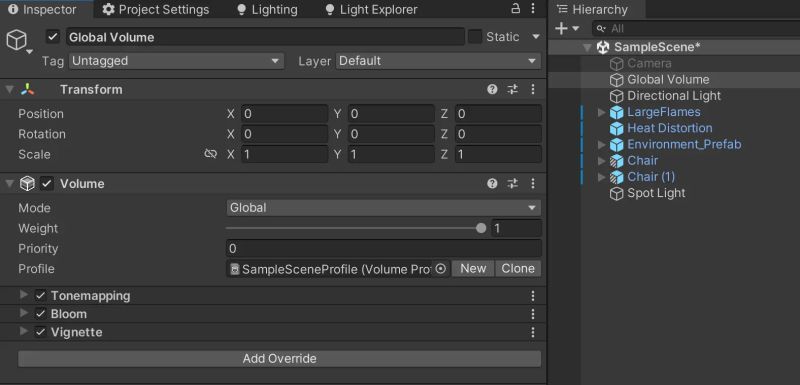
Task: Open the Bloom override three-dot menu
Action: point(533,314)
